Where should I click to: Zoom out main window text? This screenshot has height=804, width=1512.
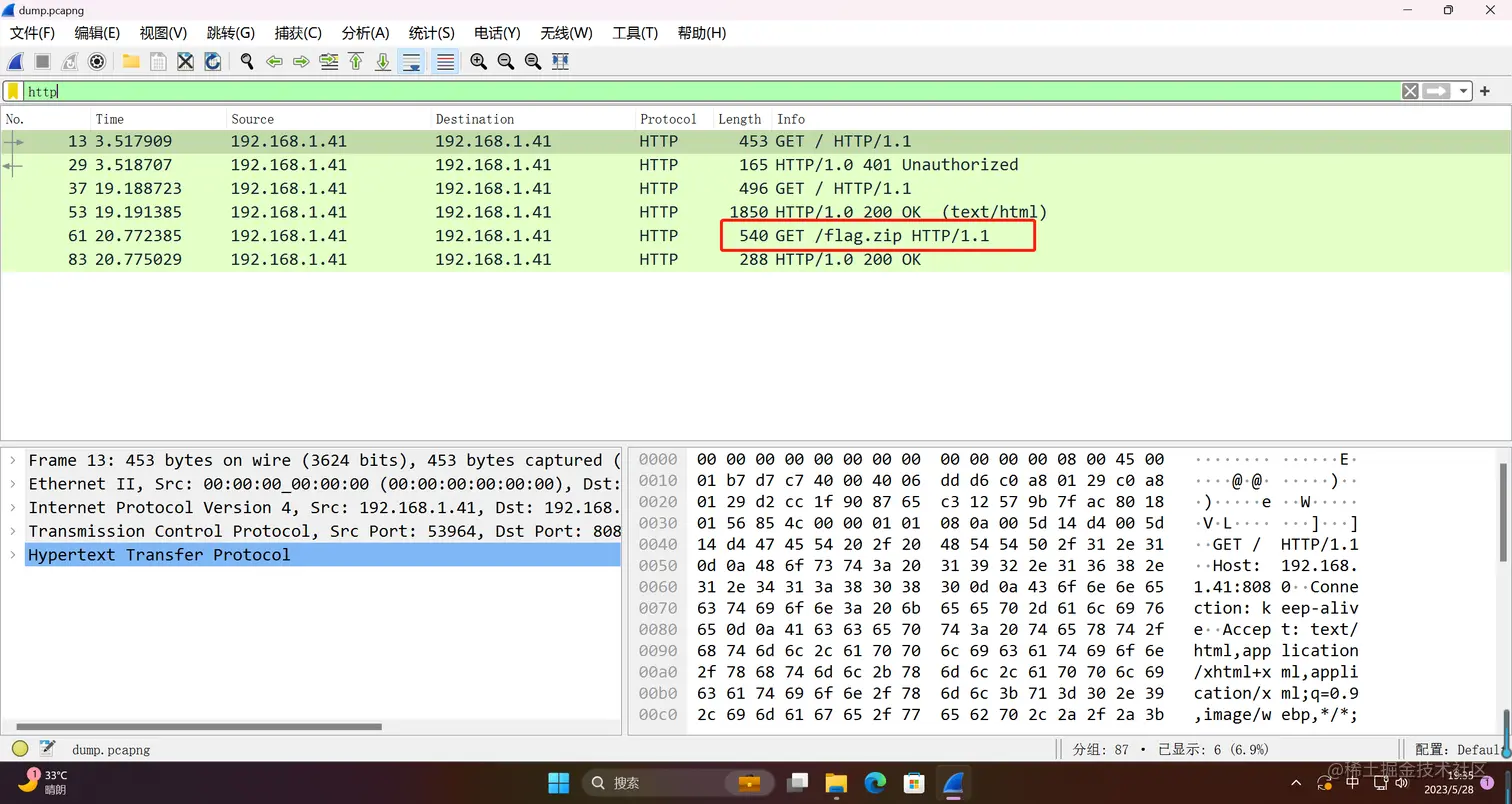506,62
